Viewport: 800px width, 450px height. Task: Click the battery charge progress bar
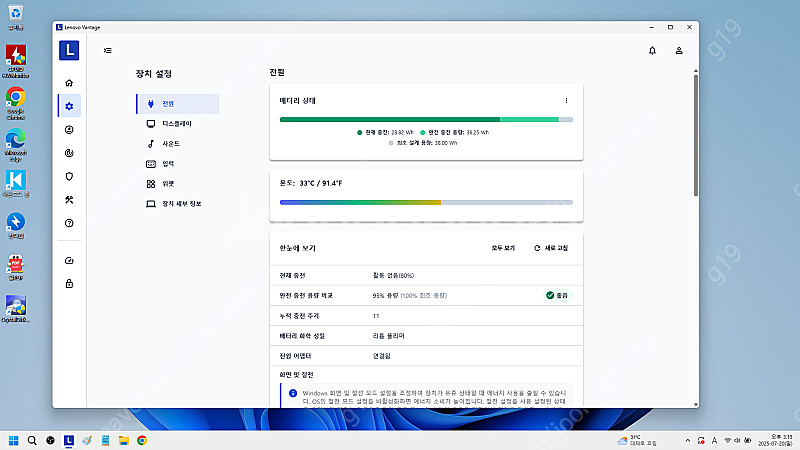click(x=426, y=119)
